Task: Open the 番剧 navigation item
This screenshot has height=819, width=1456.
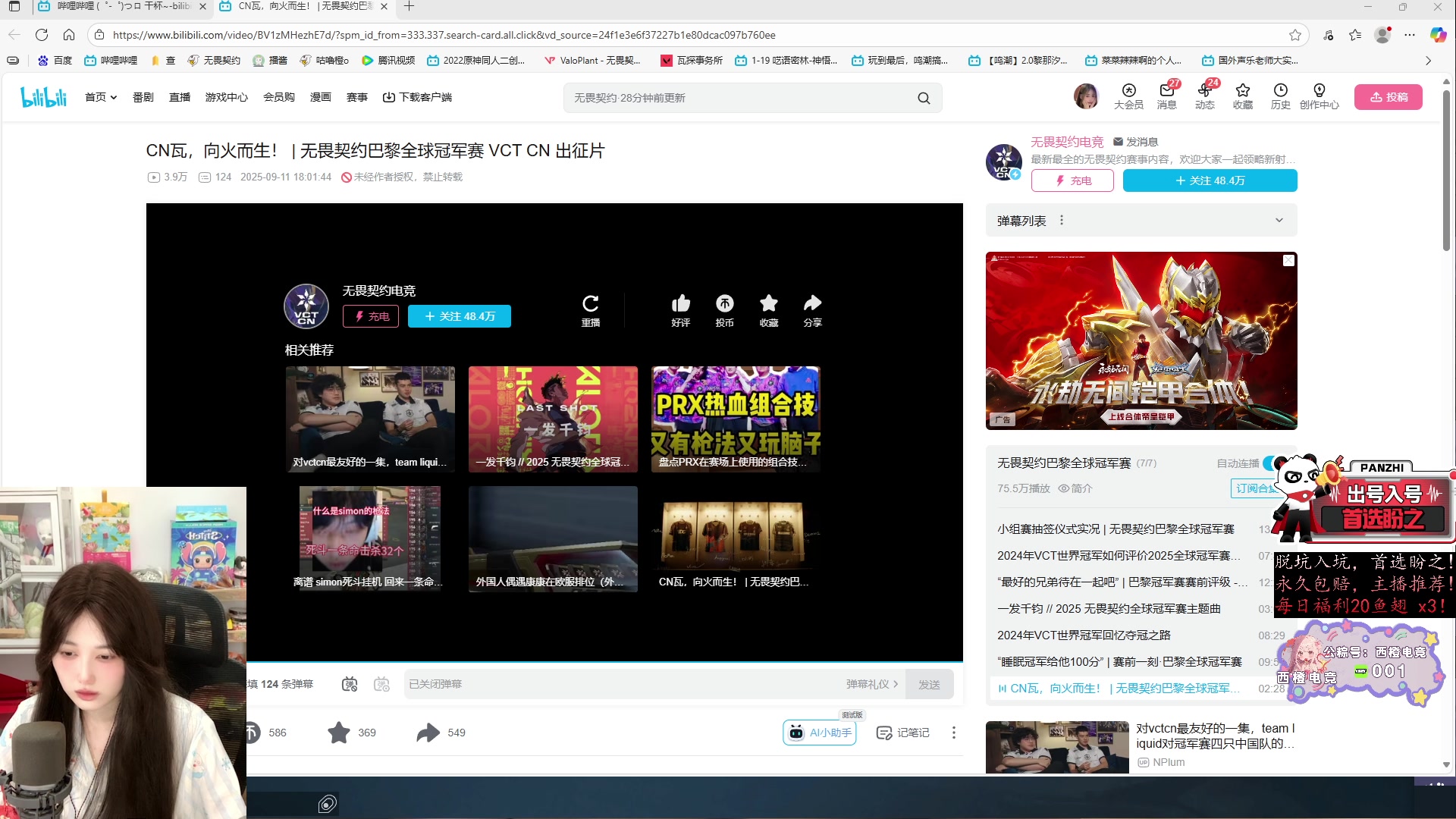Action: [143, 97]
